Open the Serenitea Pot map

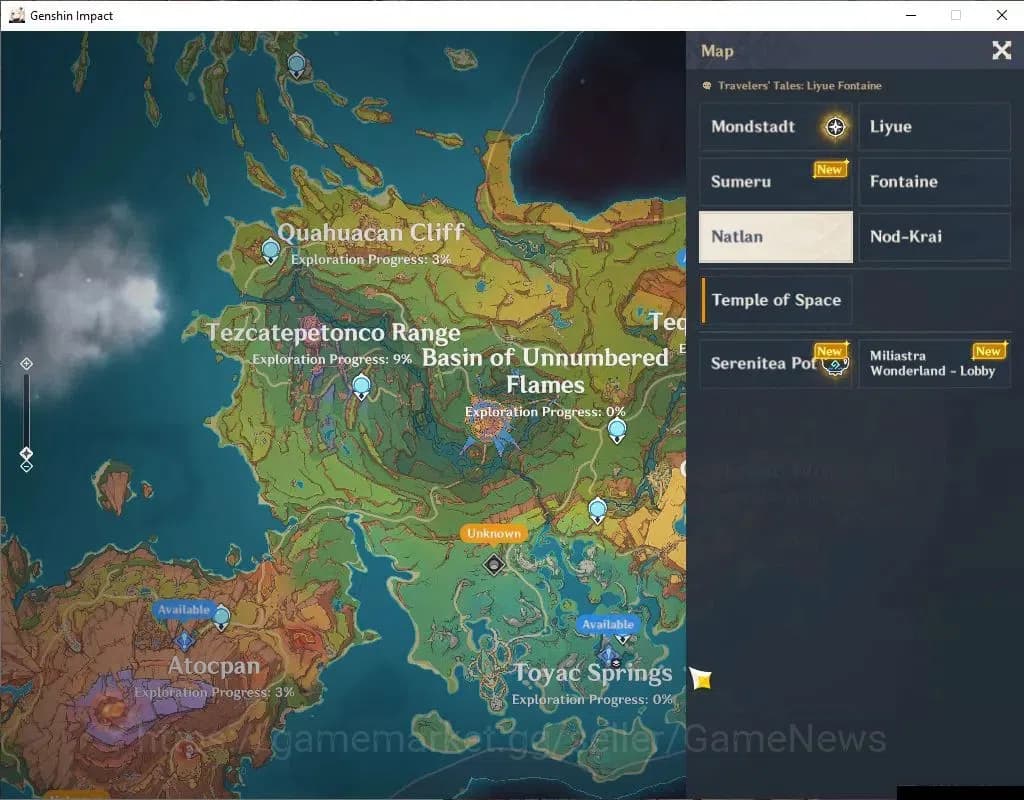pos(776,363)
